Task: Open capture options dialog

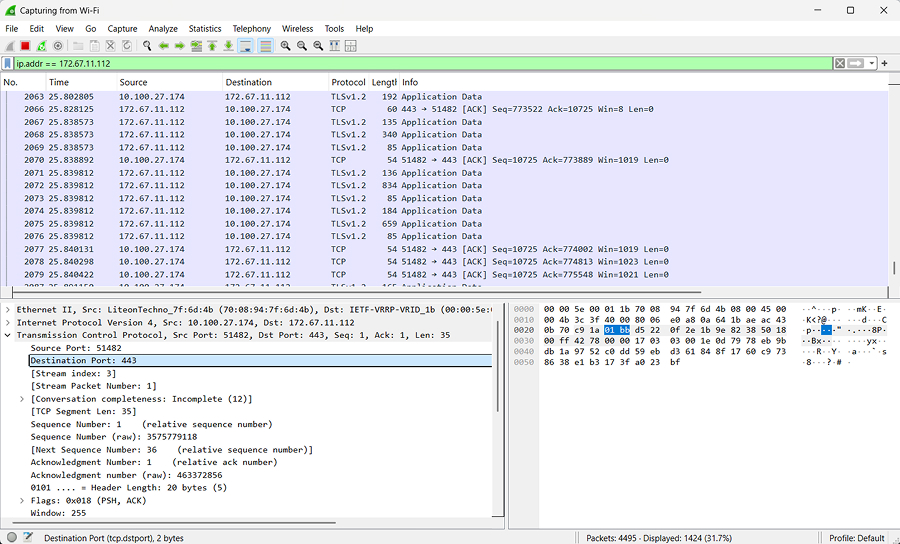Action: point(57,46)
